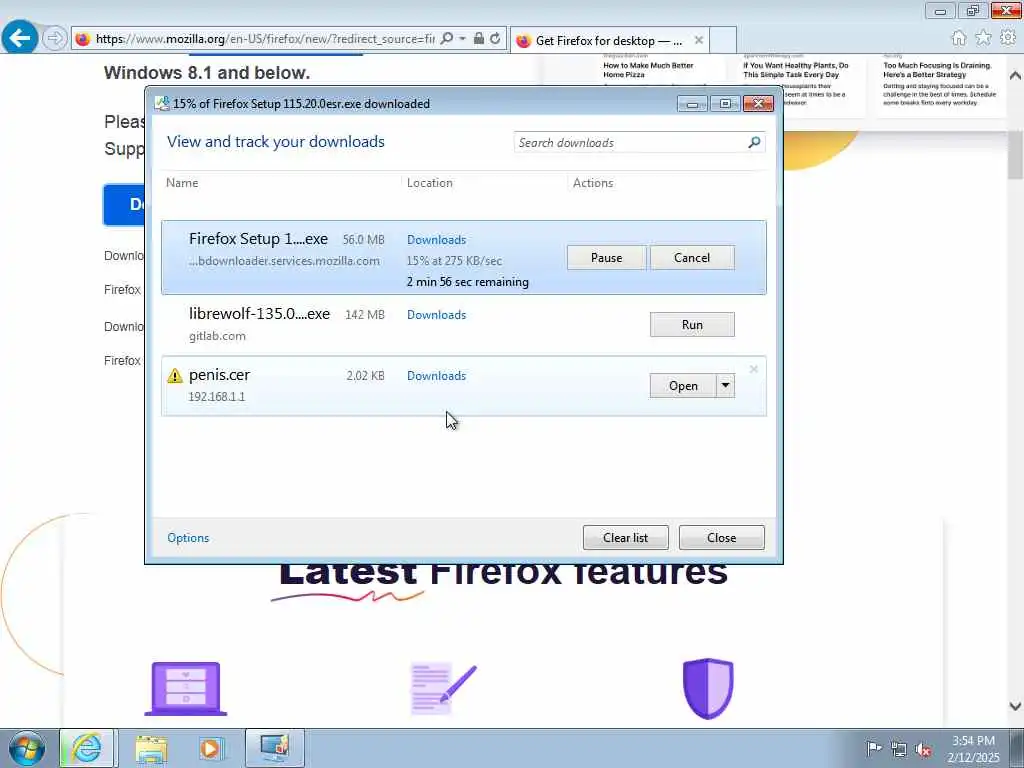Open Favorites with the star icon

pos(983,39)
